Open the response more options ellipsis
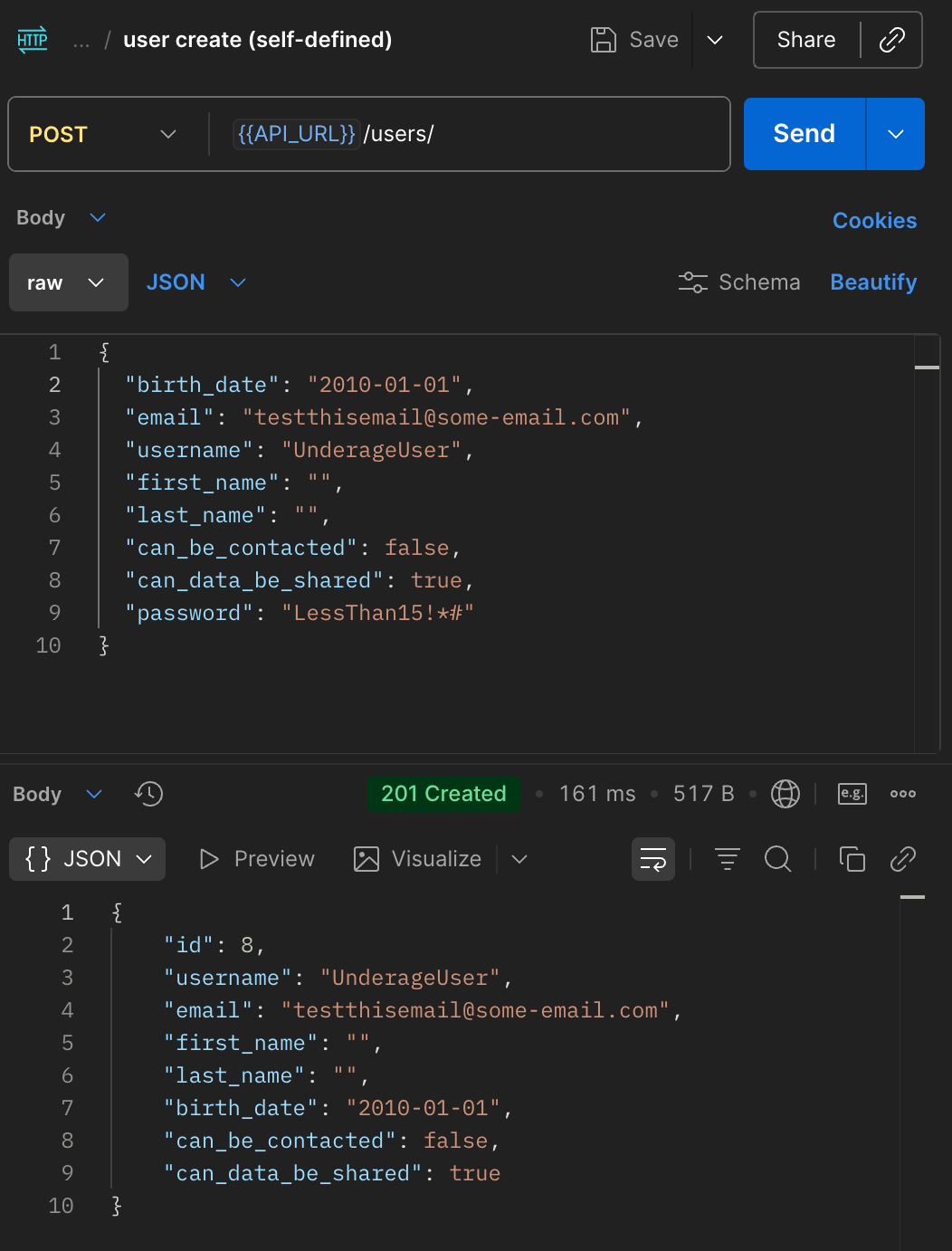This screenshot has height=1251, width=952. point(902,794)
